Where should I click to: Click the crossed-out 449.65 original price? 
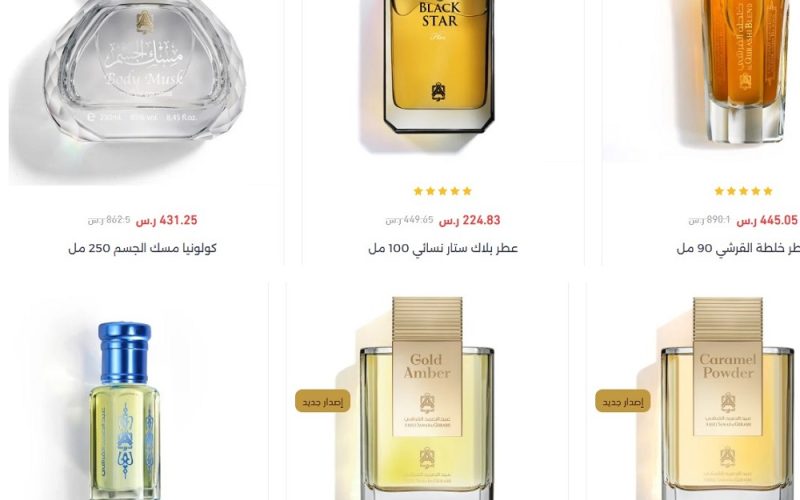[x=409, y=220]
